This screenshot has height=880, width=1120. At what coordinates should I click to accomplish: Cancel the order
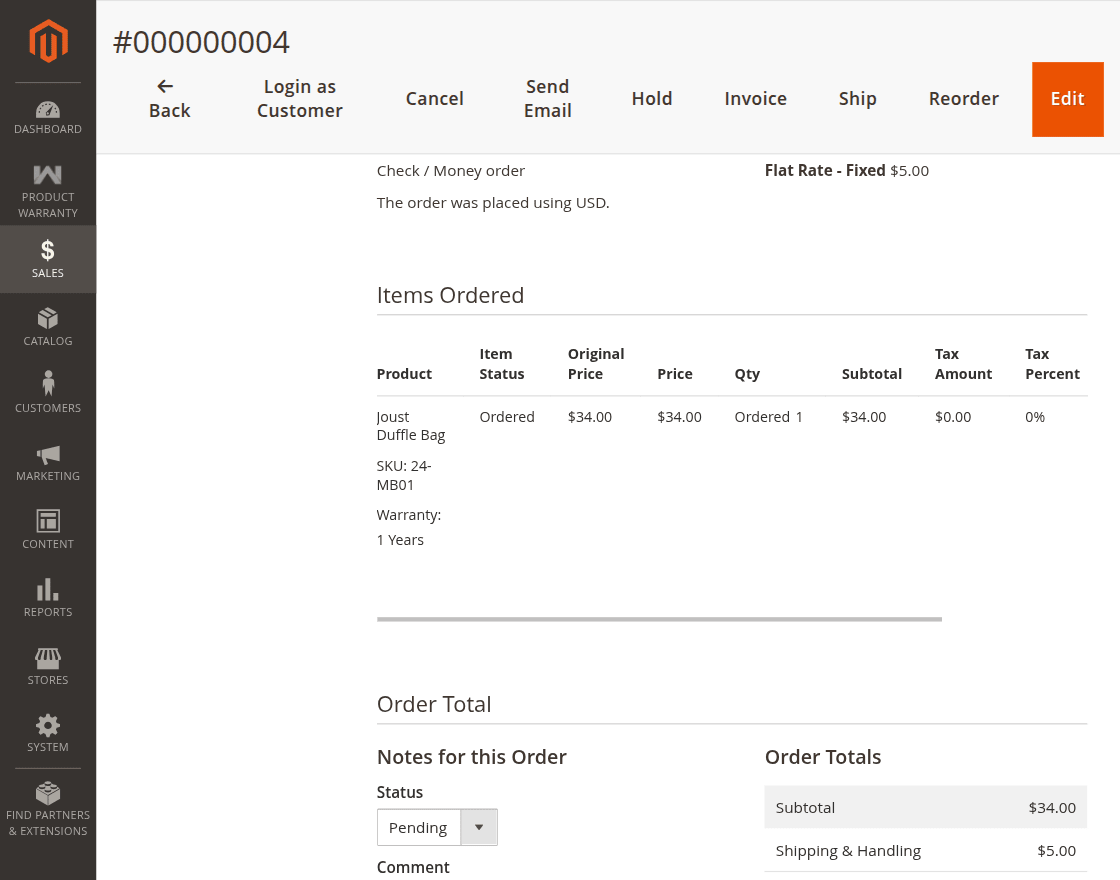click(434, 99)
